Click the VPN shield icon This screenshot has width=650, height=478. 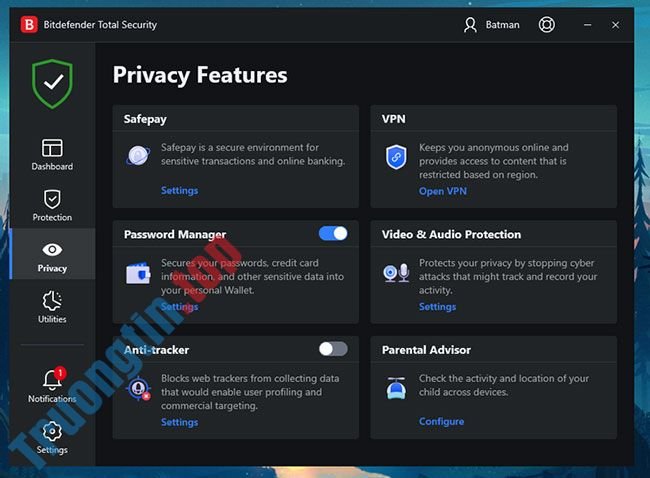click(x=396, y=157)
